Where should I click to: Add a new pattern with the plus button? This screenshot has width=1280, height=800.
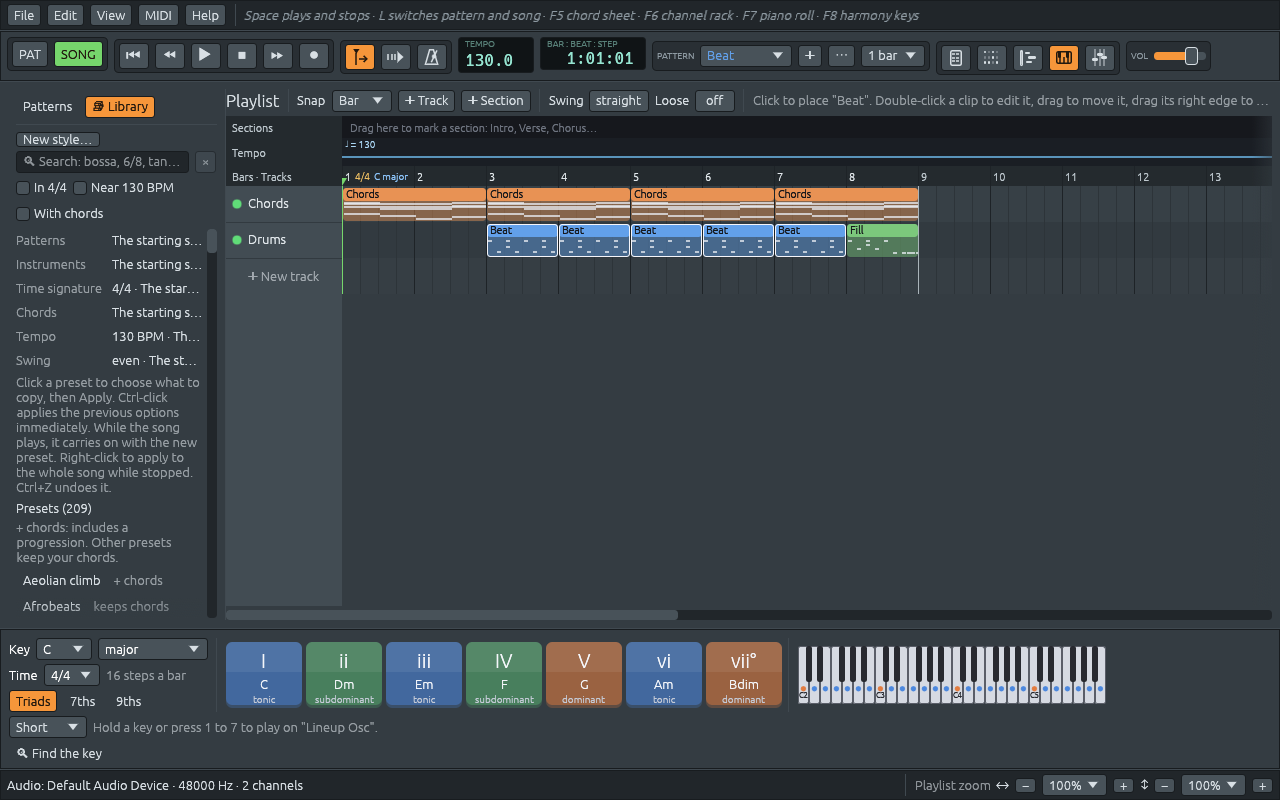point(810,56)
